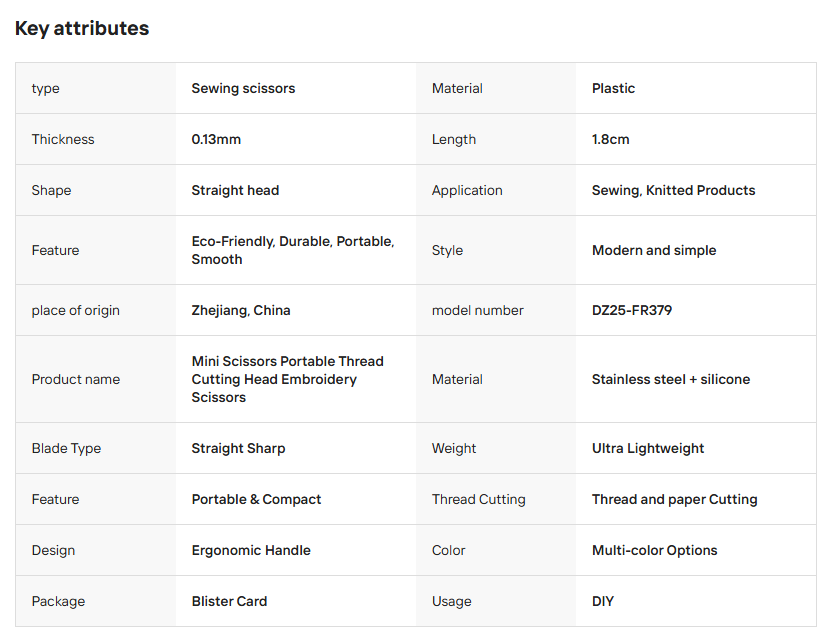
Task: Select the Straight Sharp blade type
Action: coord(238,448)
